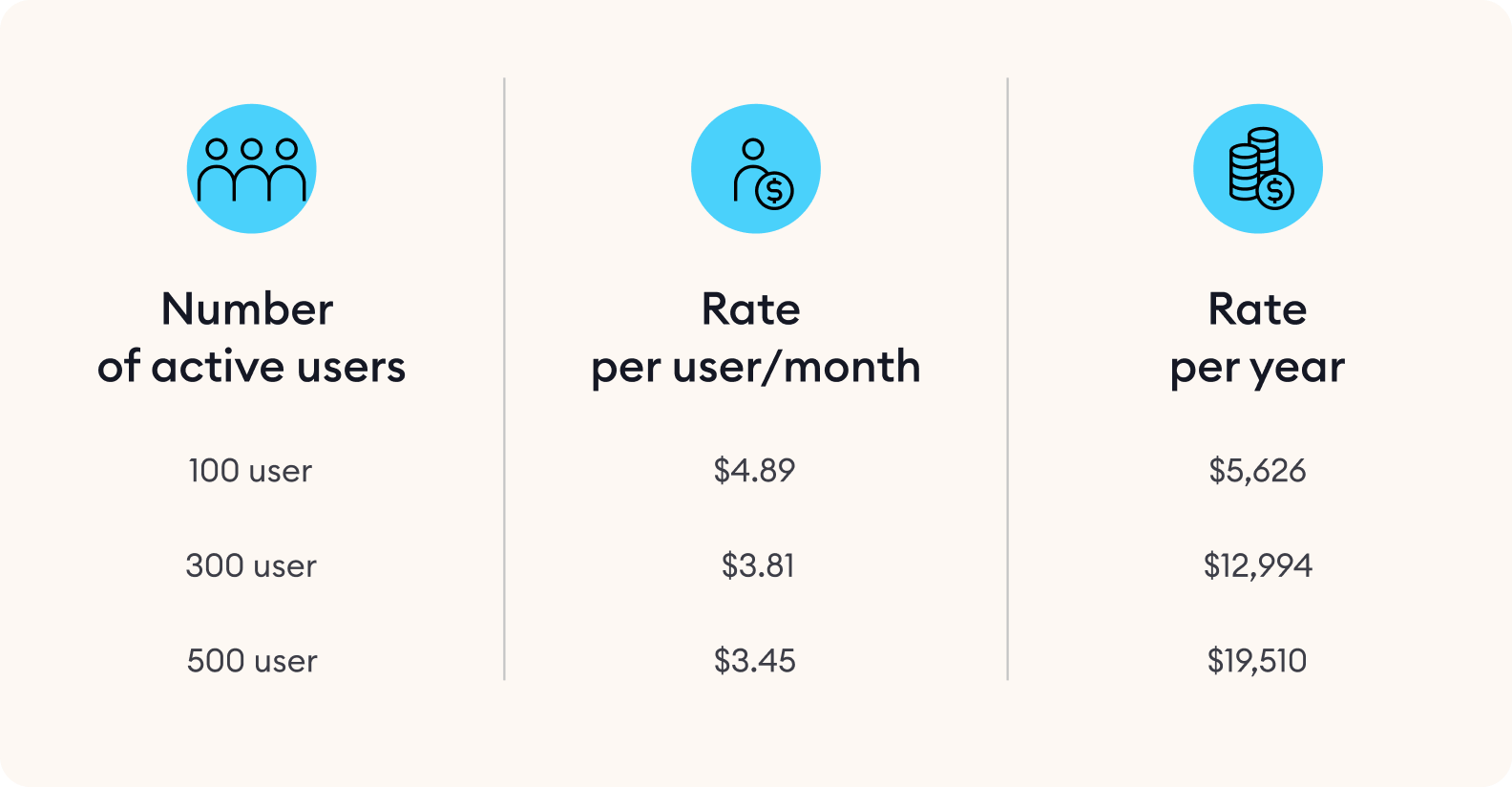Screen dimensions: 1512x787
Task: Click the $3.45 monthly rate value
Action: point(755,661)
